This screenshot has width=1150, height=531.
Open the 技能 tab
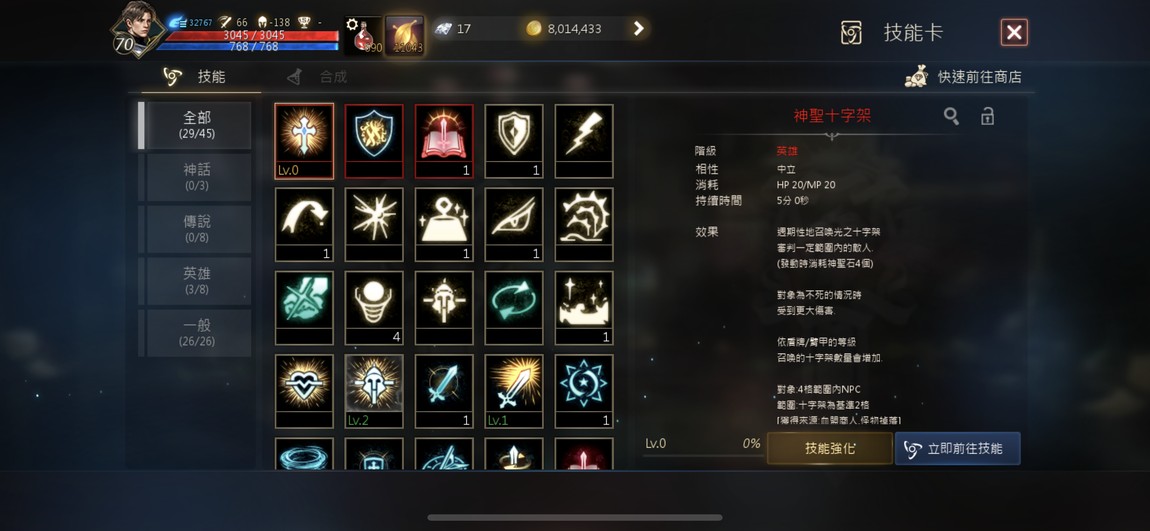point(194,76)
